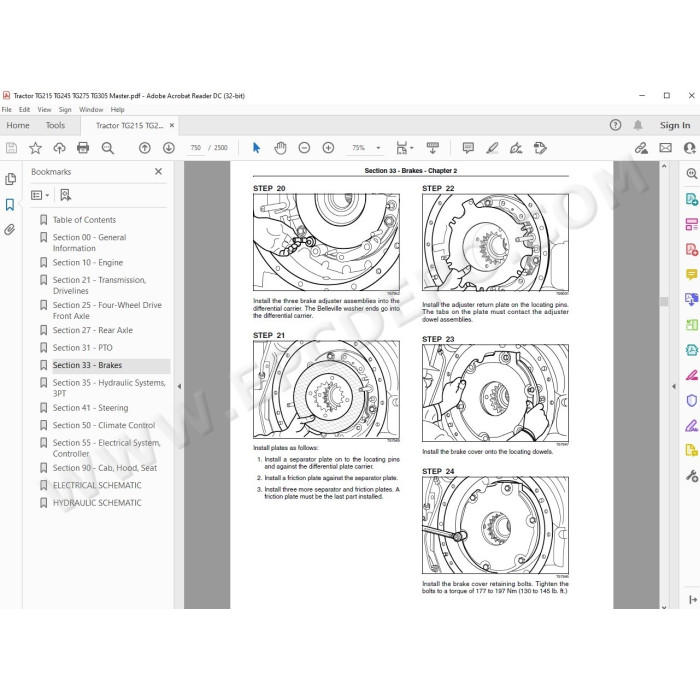Click the page number input field
Image resolution: width=700 pixels, height=700 pixels.
click(x=196, y=148)
